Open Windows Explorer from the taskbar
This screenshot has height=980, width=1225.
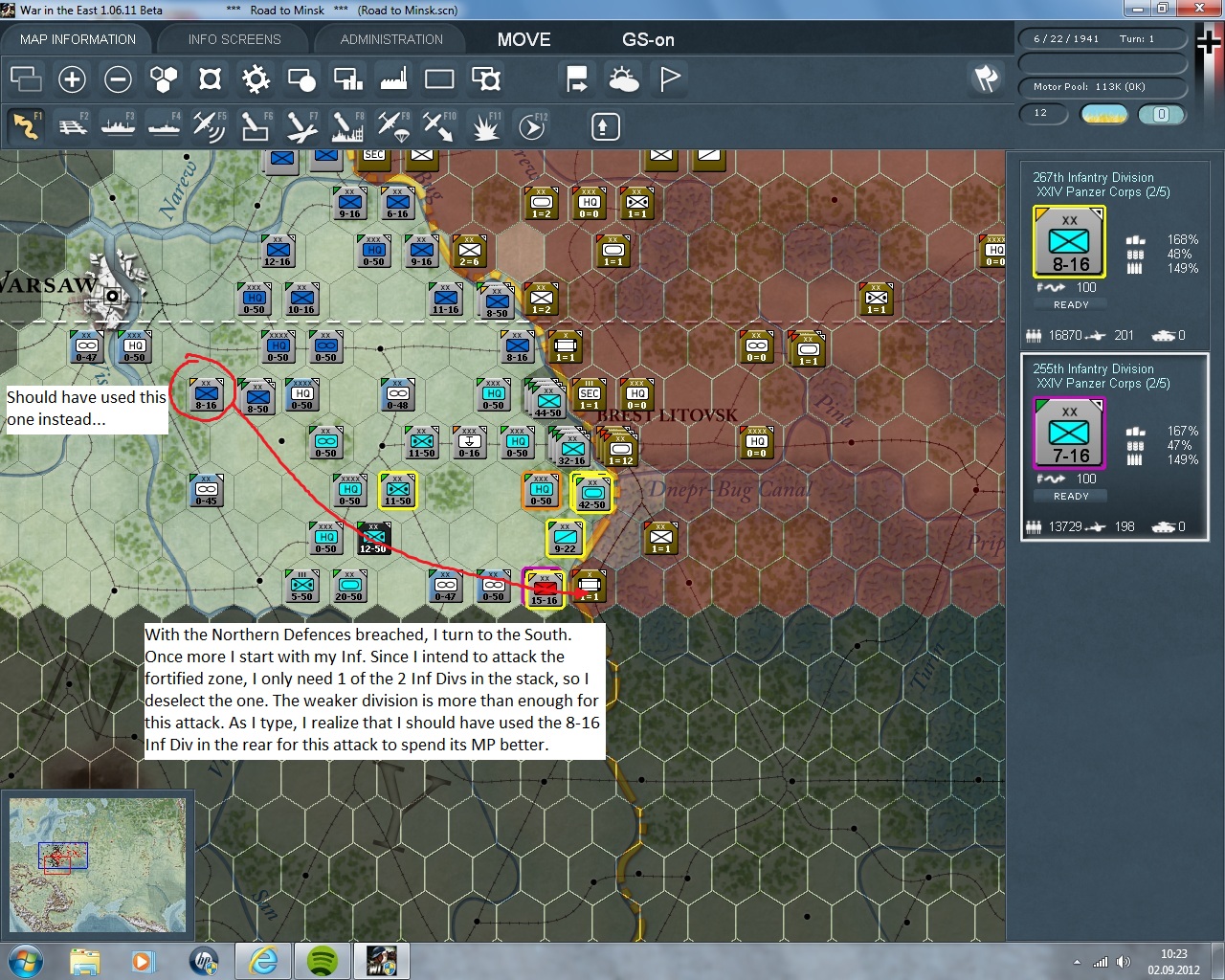(85, 961)
